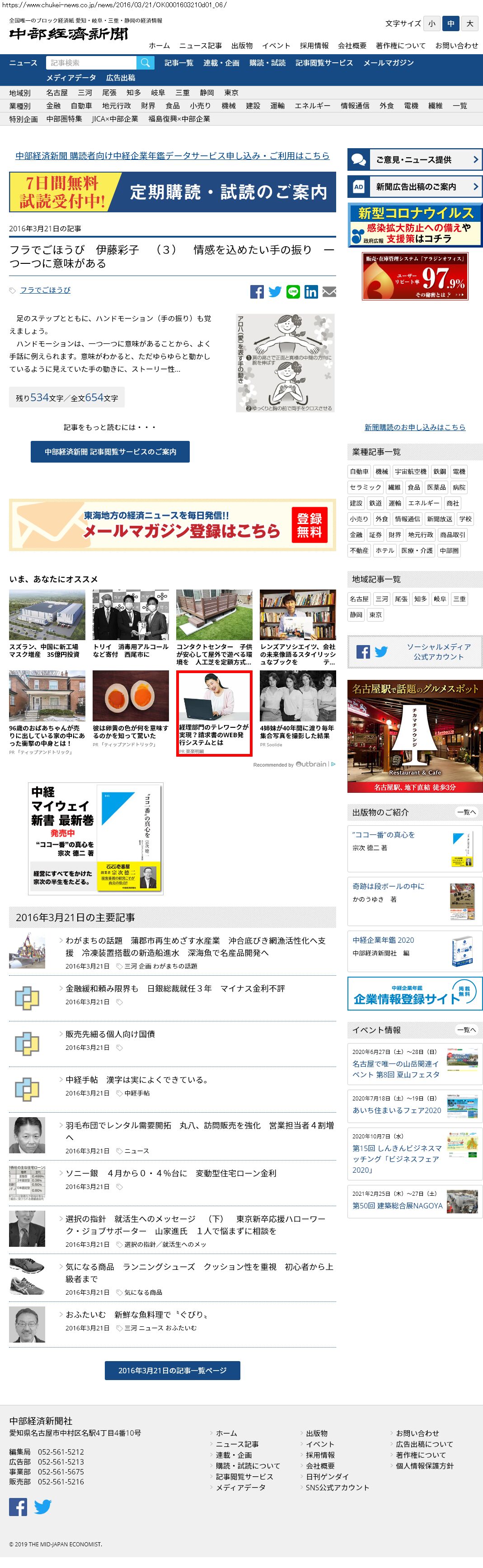Screen dimensions: 483x1568
Task: Open "ココー番"の真心を publication link
Action: point(384,835)
